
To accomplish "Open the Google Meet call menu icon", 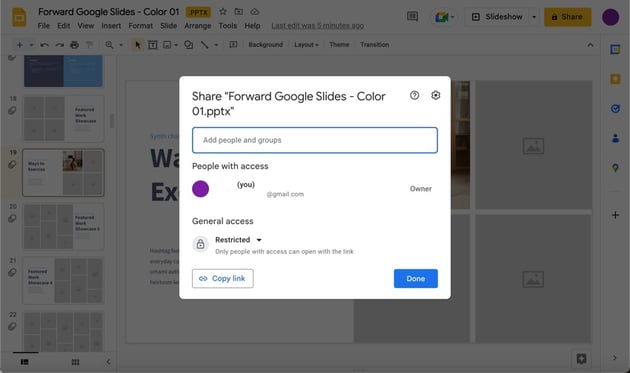I will click(x=444, y=17).
